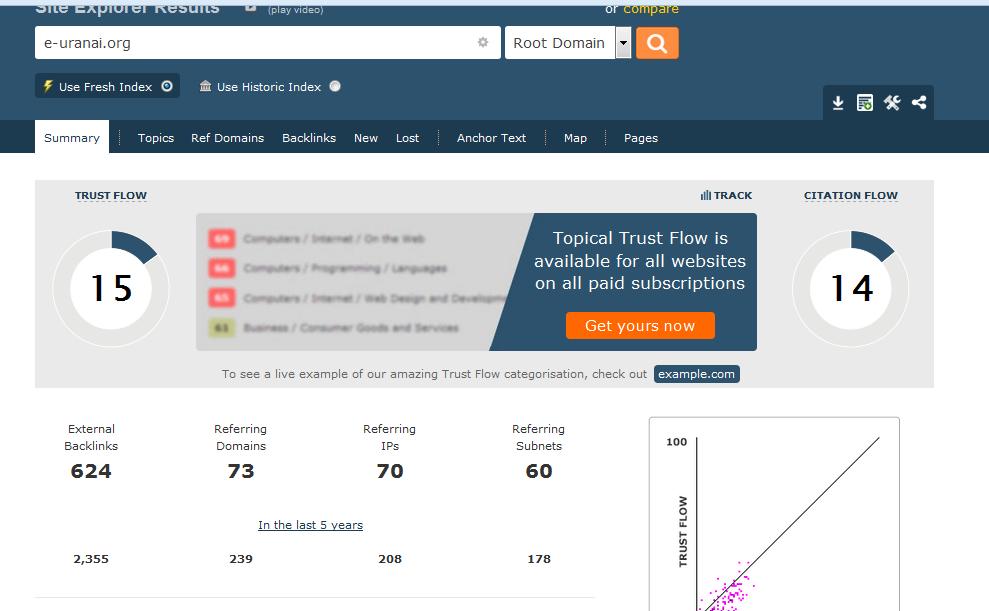Click the (play video) link
This screenshot has width=989, height=611.
tap(295, 10)
